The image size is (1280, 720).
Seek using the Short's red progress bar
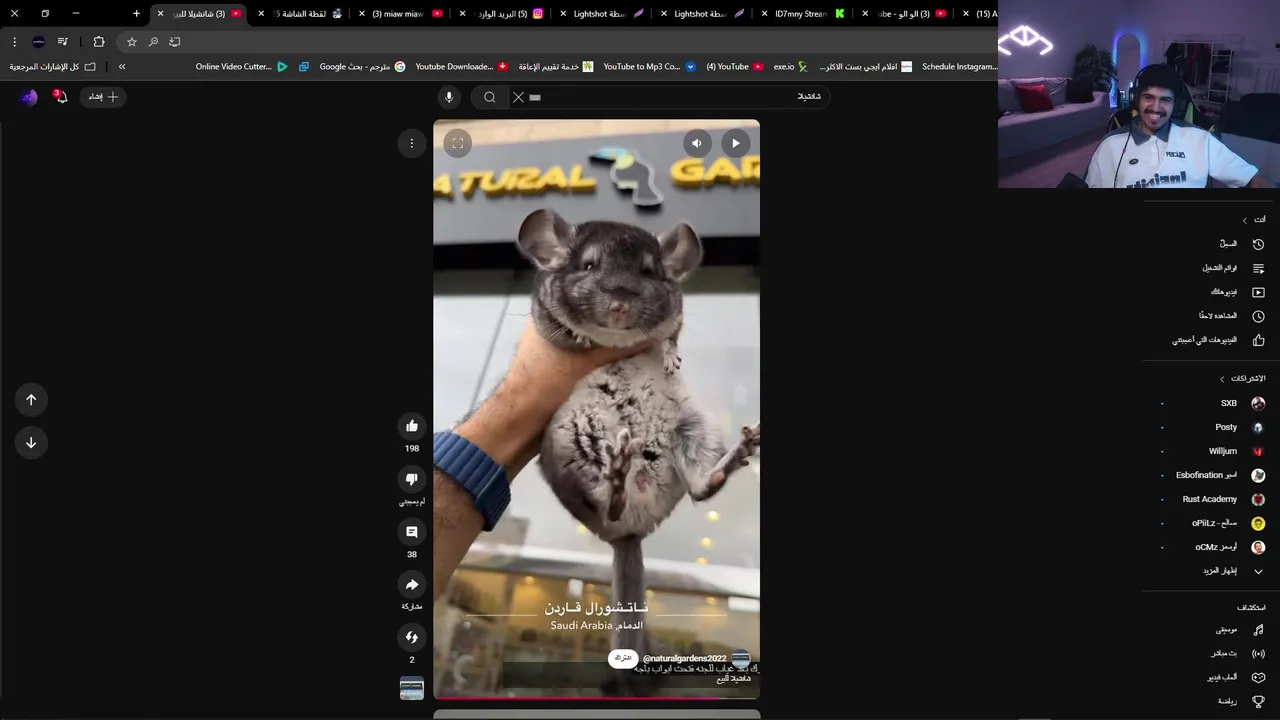tap(596, 698)
